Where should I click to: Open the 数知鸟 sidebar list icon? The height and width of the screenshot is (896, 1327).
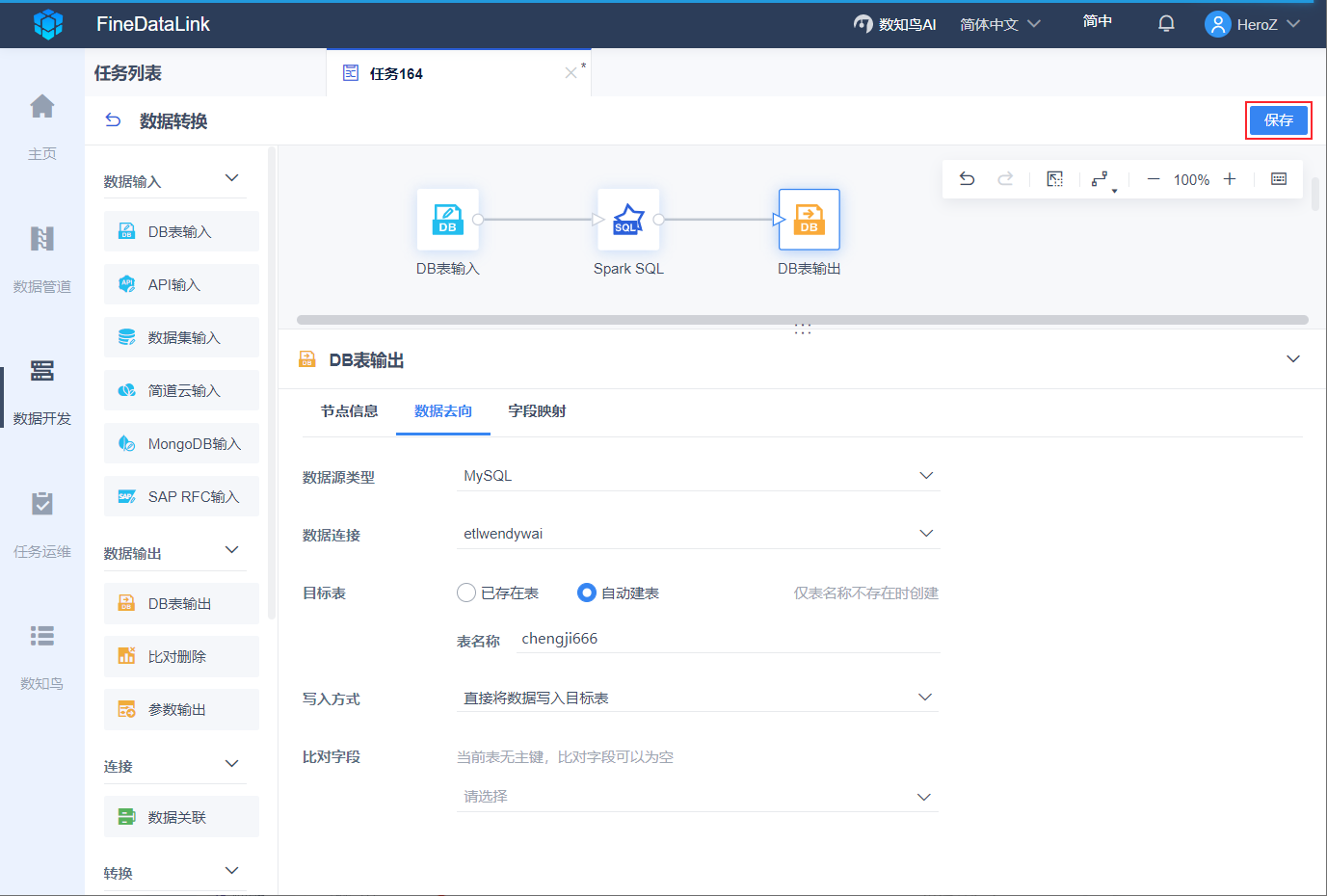(42, 636)
